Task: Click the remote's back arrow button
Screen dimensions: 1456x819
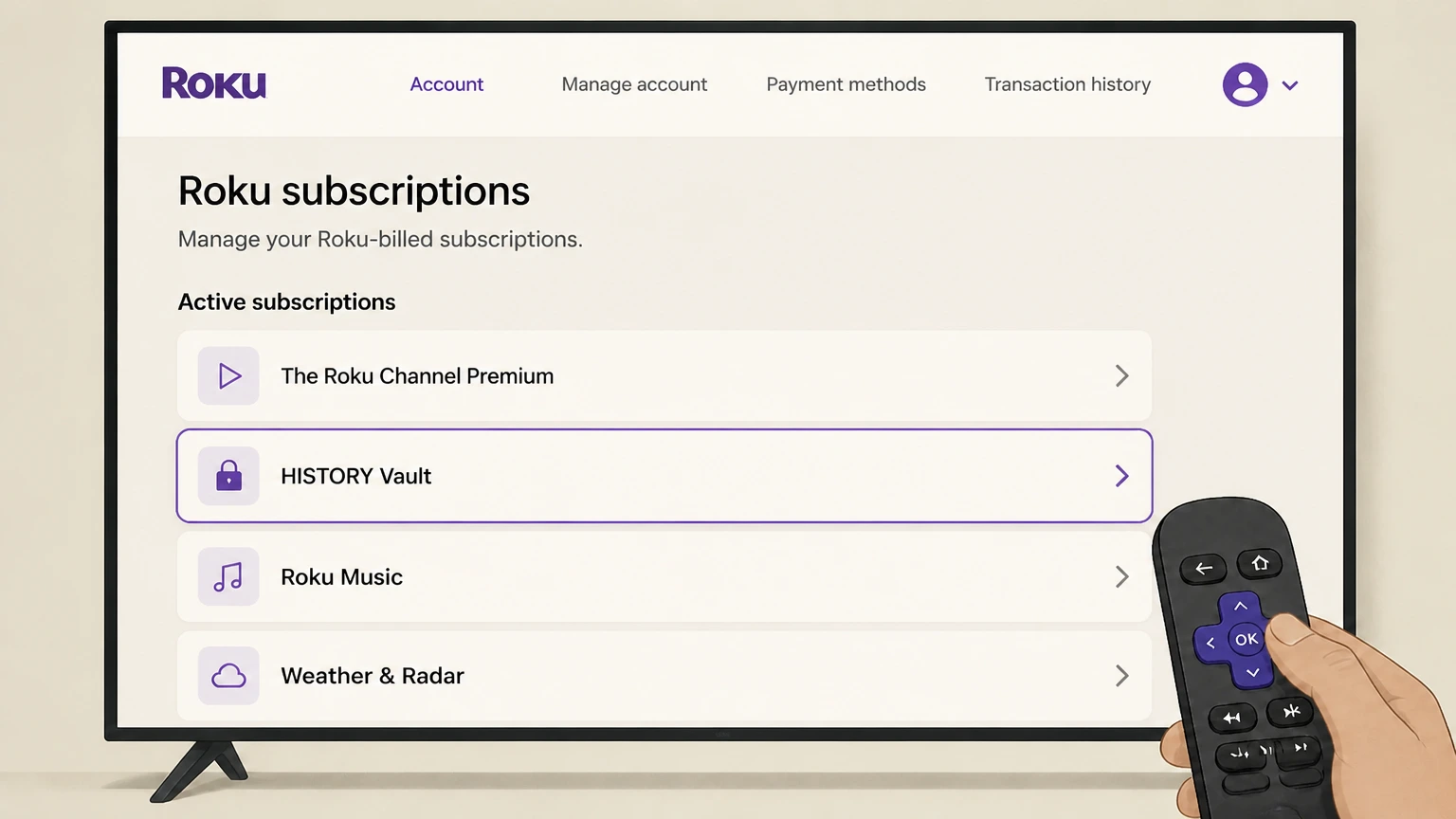Action: 1203,569
